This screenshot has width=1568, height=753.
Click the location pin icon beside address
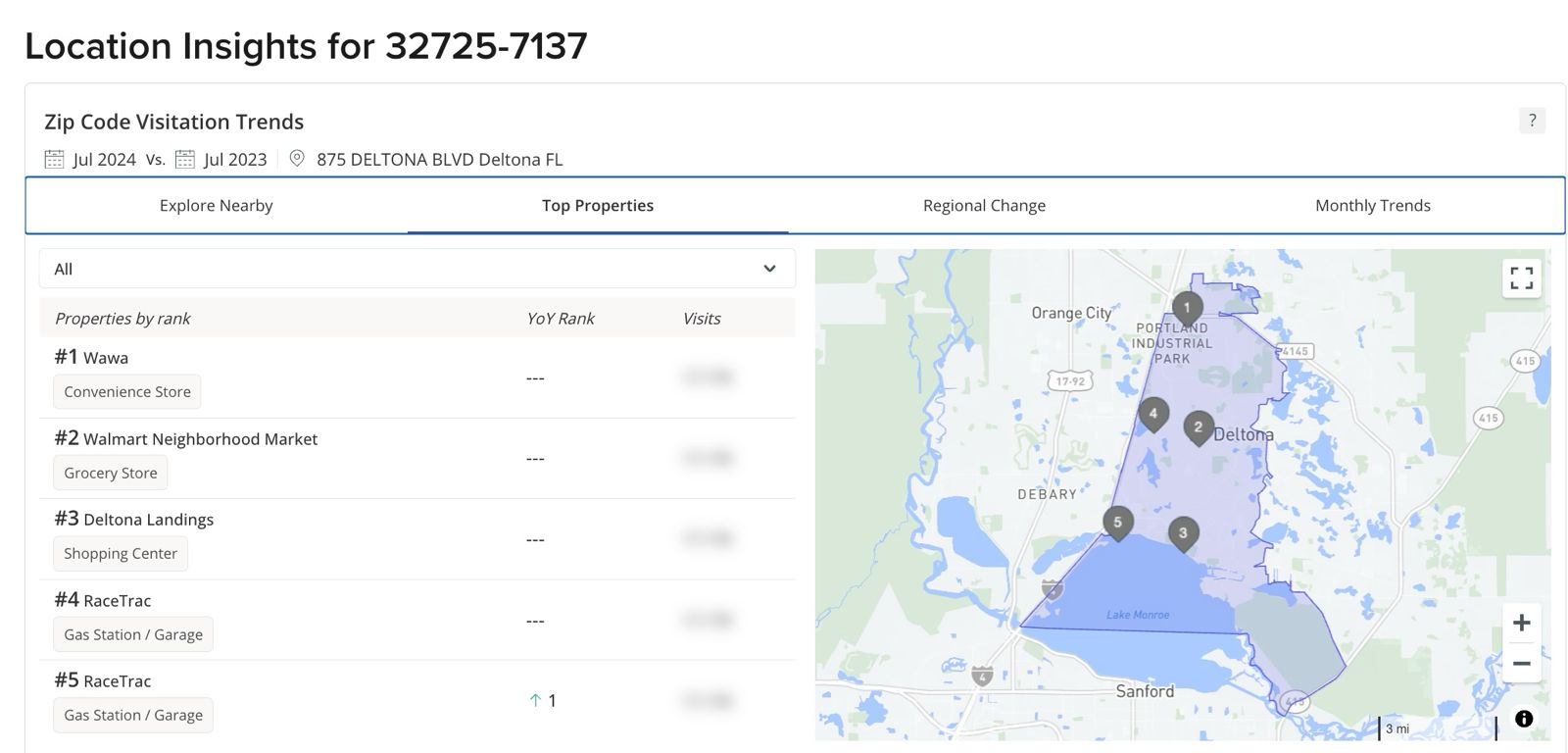point(297,159)
